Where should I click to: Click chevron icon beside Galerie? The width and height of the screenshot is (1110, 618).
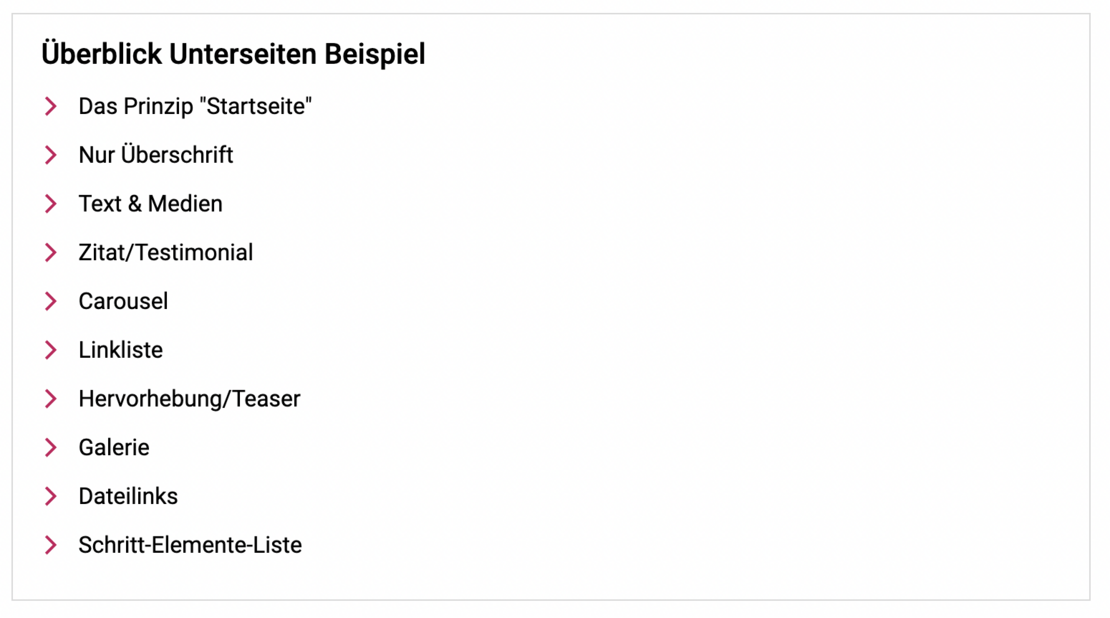pos(51,448)
